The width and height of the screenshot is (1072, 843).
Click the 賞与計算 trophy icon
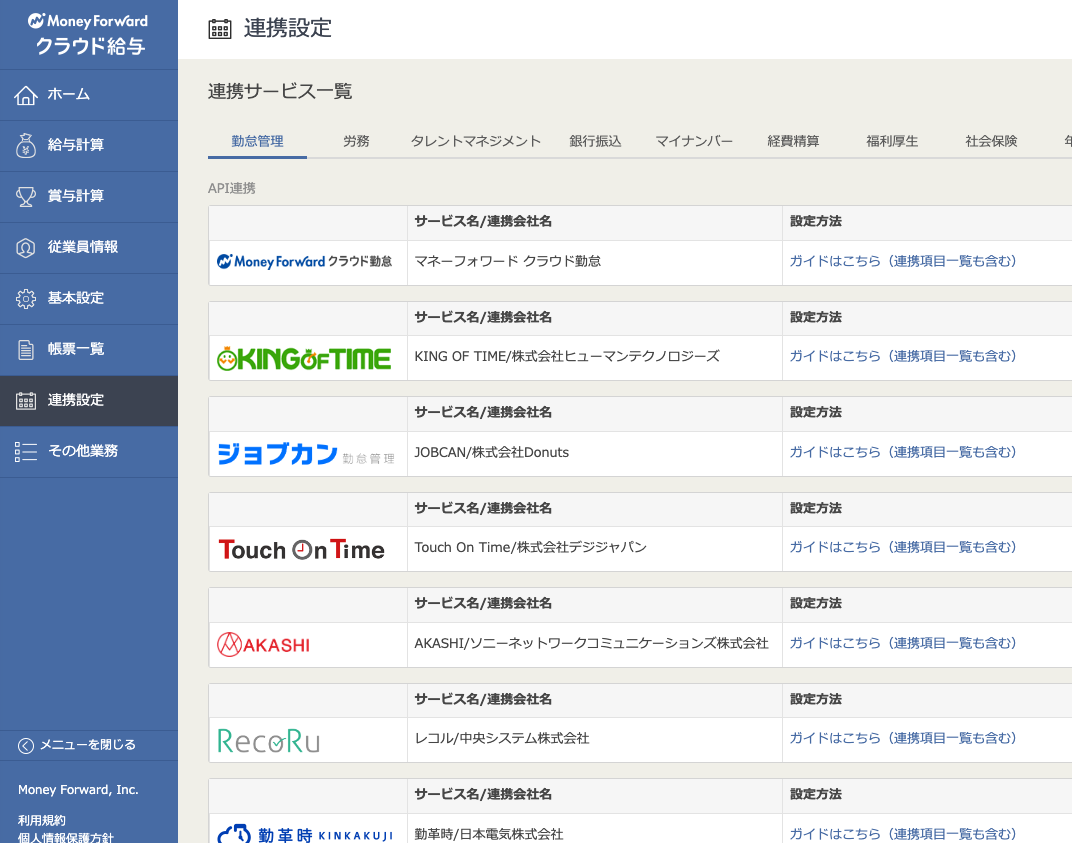tap(26, 197)
